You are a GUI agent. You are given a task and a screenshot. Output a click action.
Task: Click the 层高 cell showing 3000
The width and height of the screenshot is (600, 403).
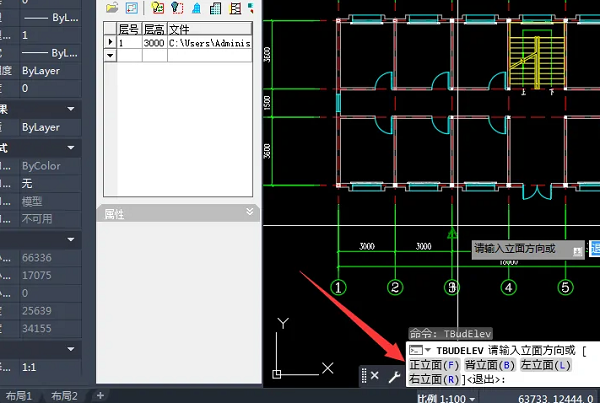pos(154,44)
